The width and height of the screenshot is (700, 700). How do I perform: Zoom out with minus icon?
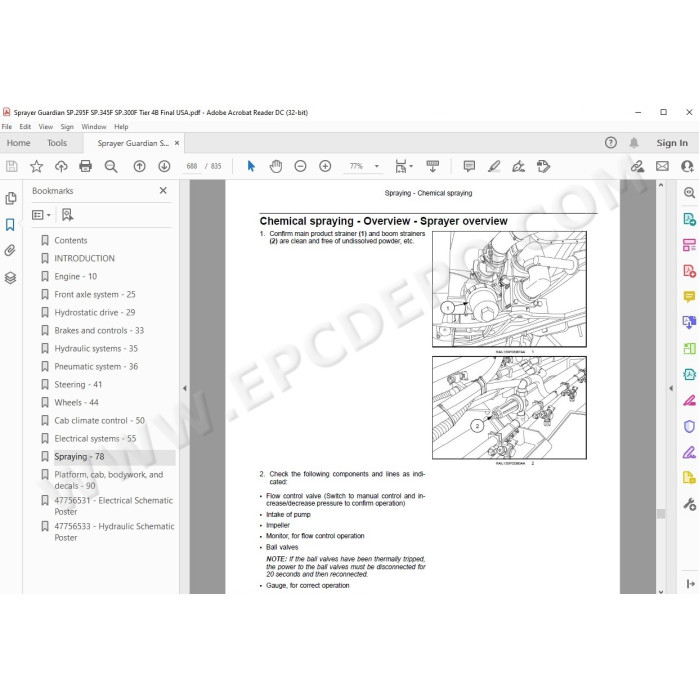(300, 167)
